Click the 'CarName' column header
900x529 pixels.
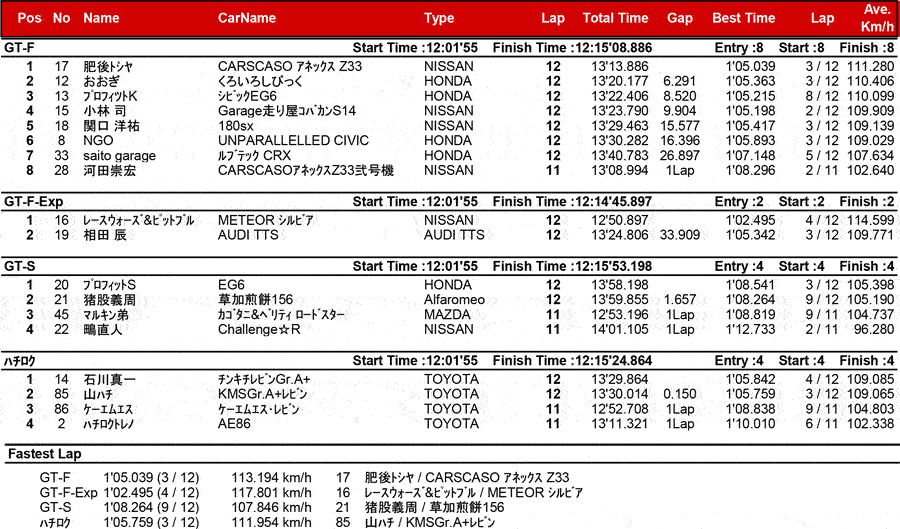point(247,18)
